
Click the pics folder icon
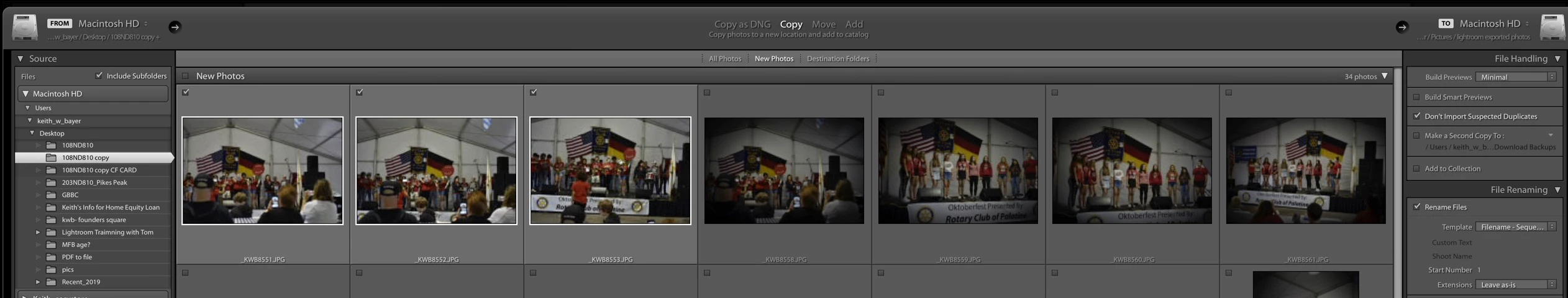(x=52, y=269)
